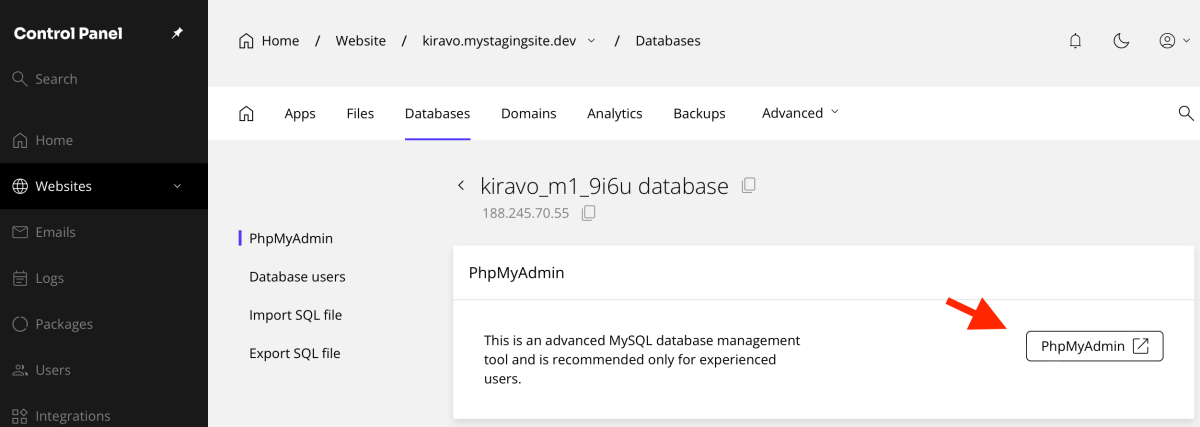Click the home icon tab in site navigation
The height and width of the screenshot is (427, 1200).
246,113
